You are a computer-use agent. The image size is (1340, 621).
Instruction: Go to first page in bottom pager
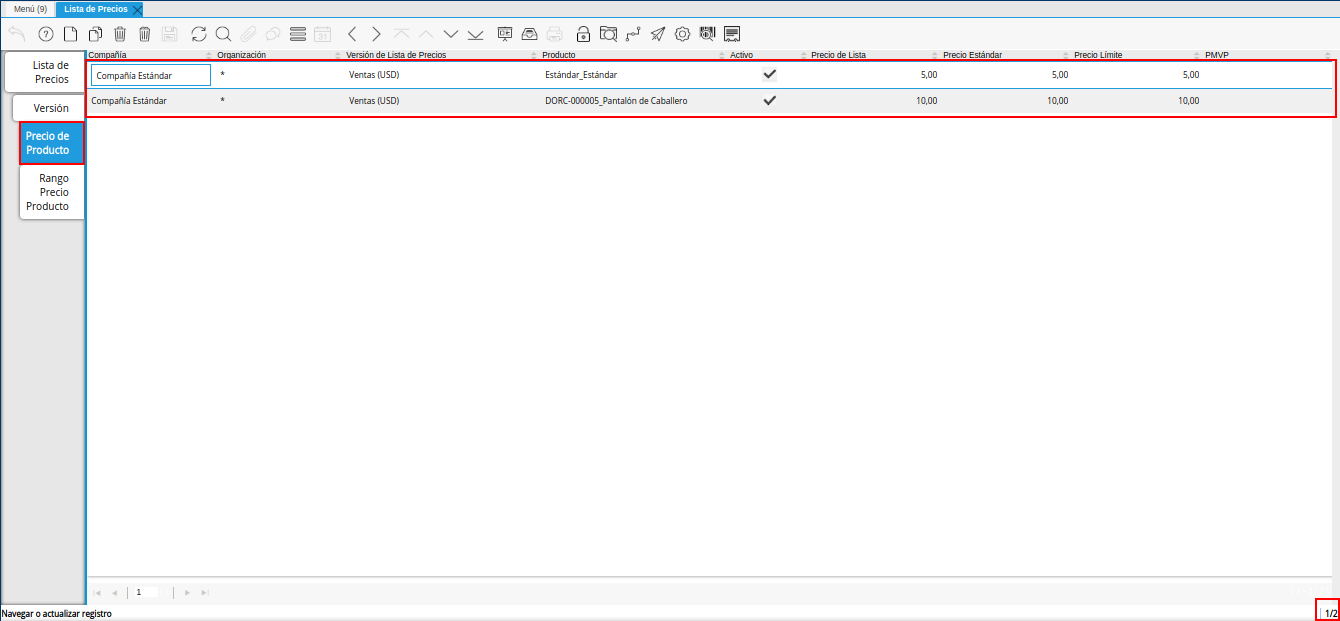97,593
